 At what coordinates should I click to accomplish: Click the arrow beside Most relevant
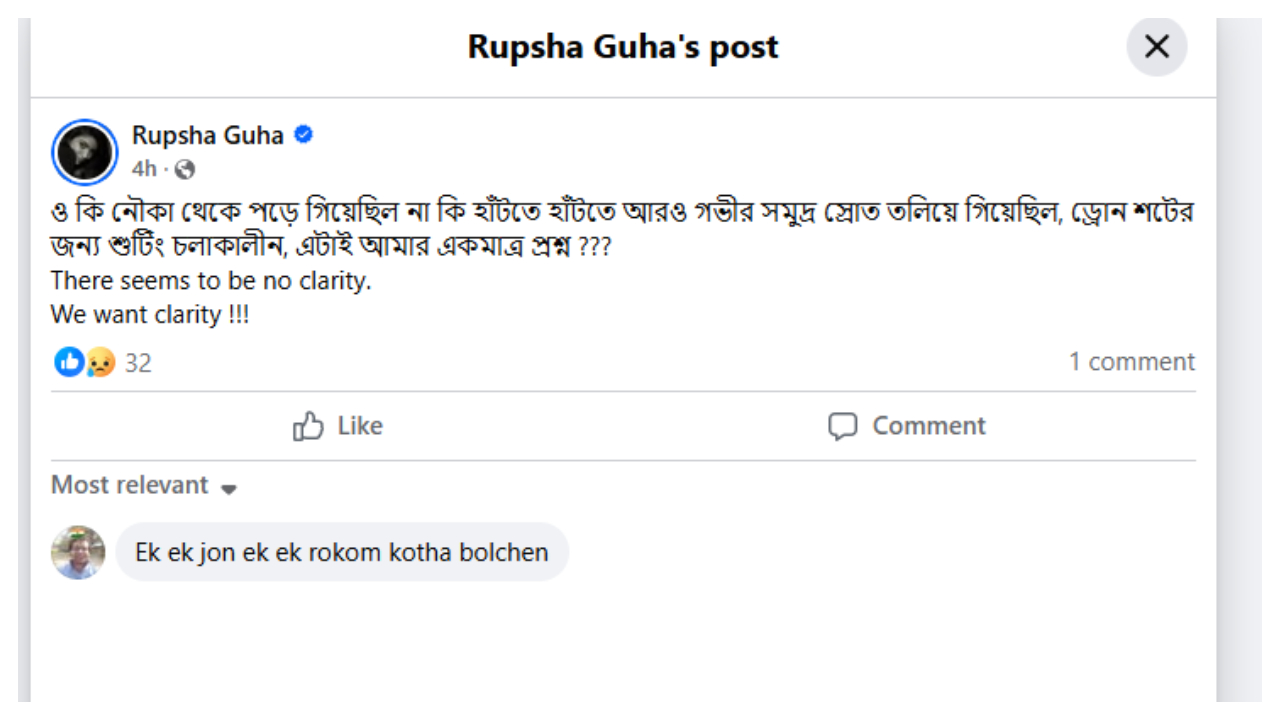tap(229, 489)
